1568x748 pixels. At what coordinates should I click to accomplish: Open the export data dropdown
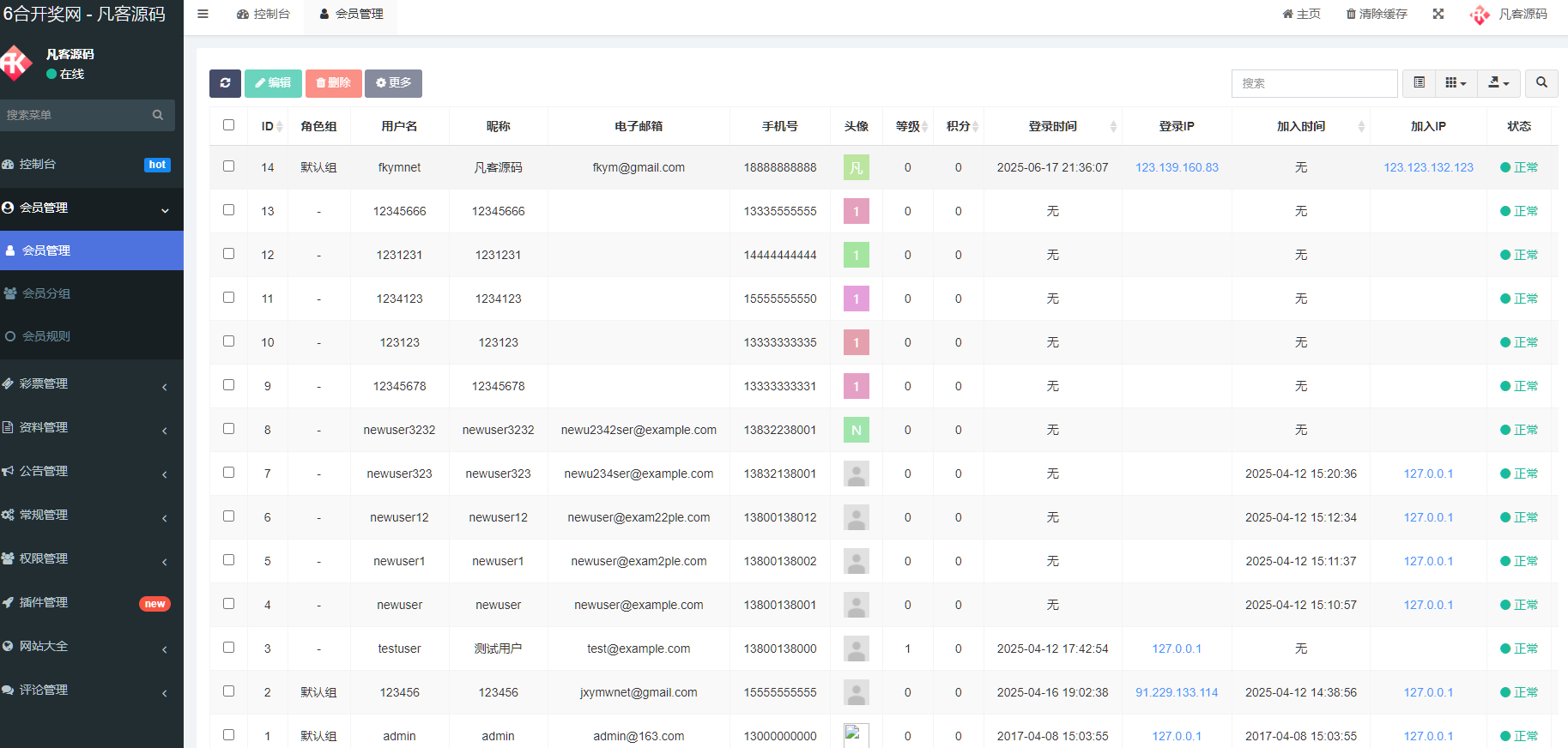tap(1498, 83)
